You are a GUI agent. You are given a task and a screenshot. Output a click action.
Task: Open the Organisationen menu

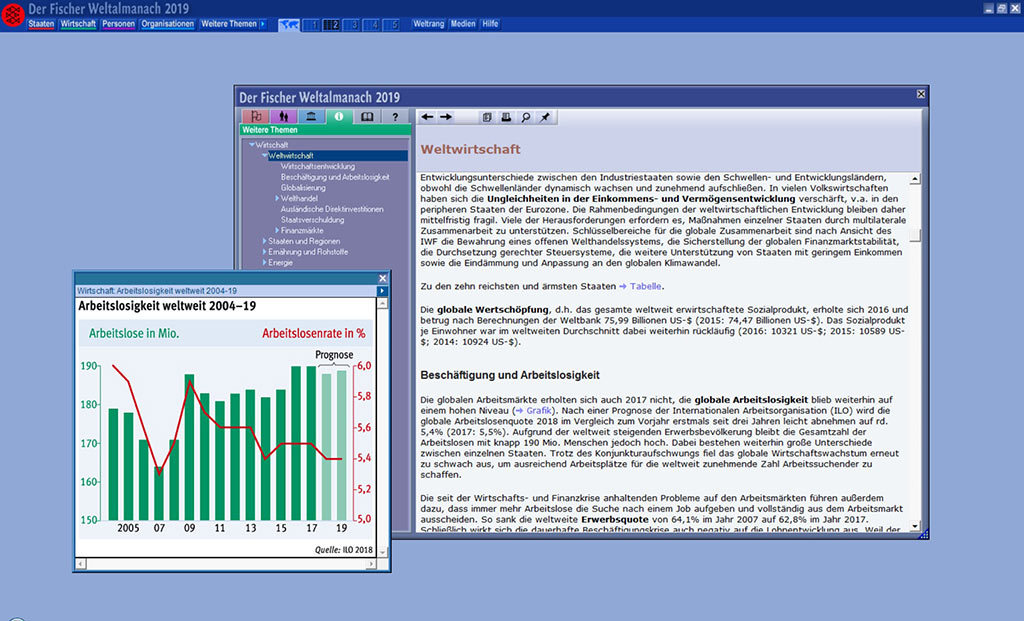click(x=168, y=24)
